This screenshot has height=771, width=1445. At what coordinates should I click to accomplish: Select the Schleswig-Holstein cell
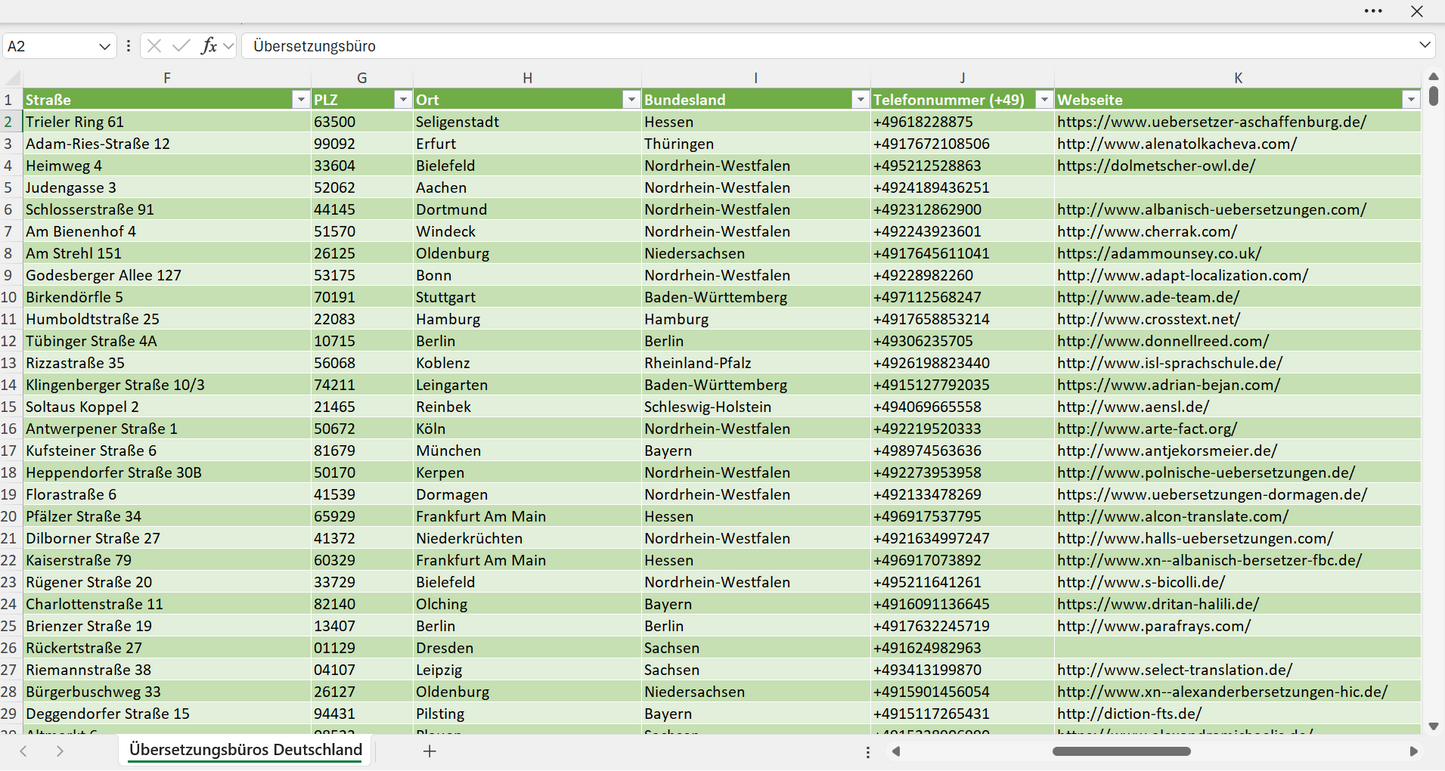(x=756, y=407)
